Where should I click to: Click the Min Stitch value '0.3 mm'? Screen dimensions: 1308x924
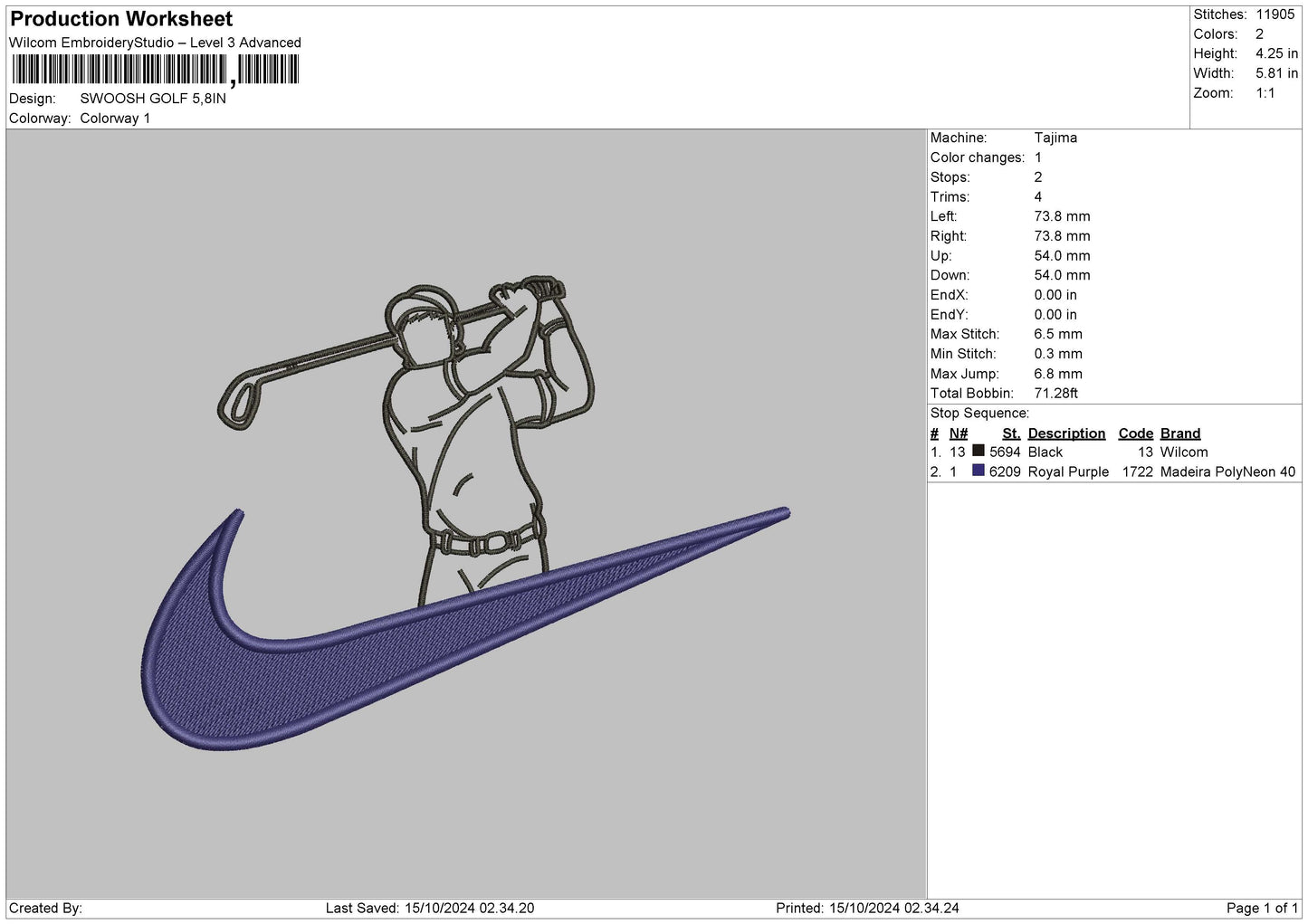pyautogui.click(x=1058, y=354)
